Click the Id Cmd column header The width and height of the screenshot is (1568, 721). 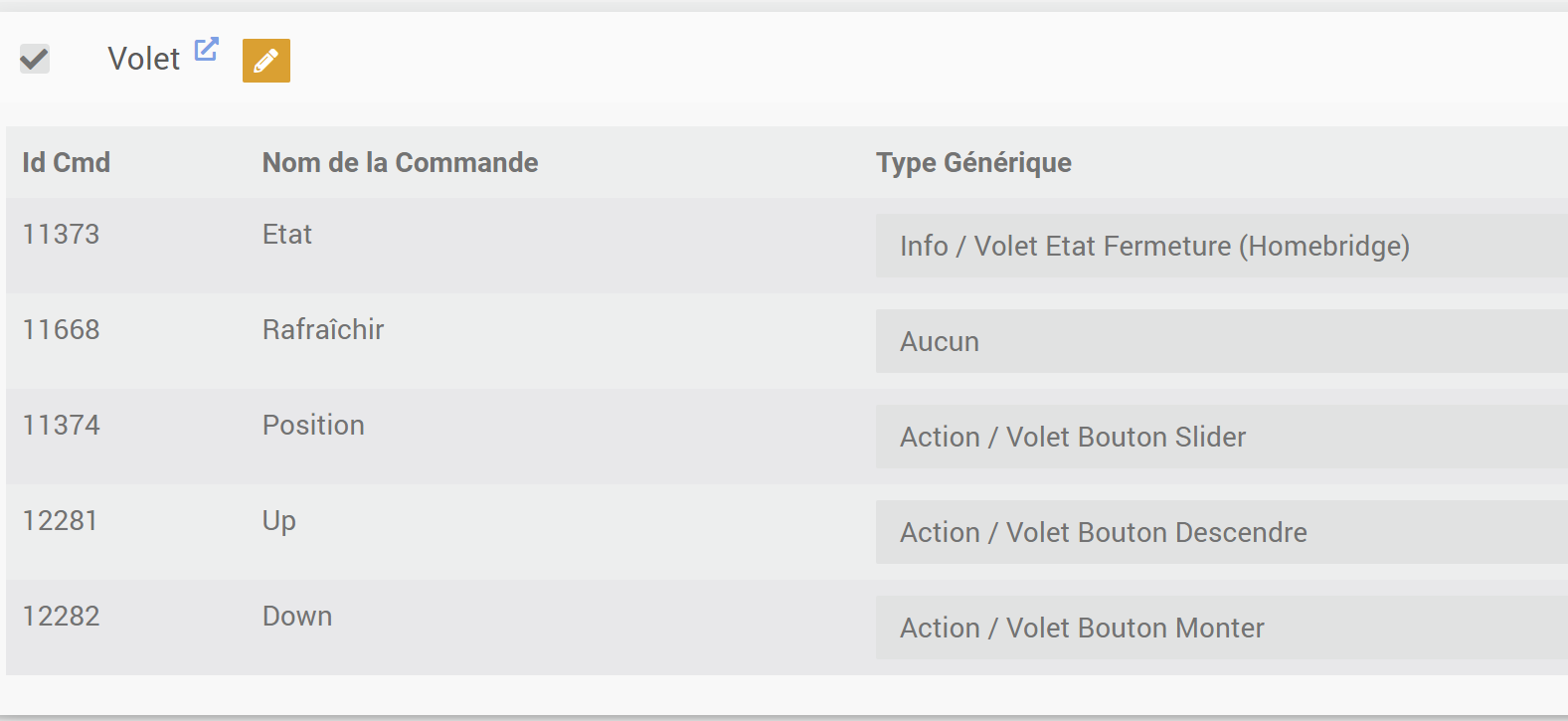coord(67,162)
